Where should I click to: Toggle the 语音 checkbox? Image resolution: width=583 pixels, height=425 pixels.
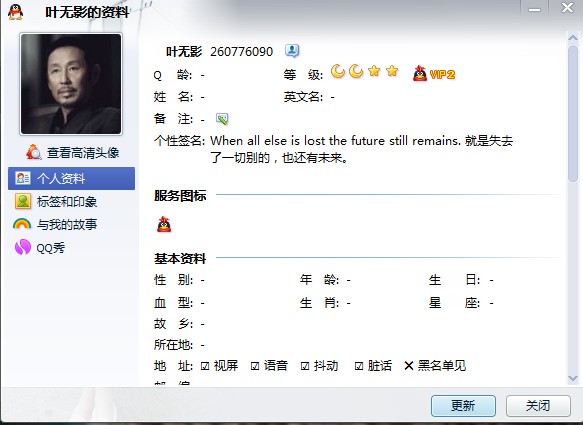coord(255,366)
